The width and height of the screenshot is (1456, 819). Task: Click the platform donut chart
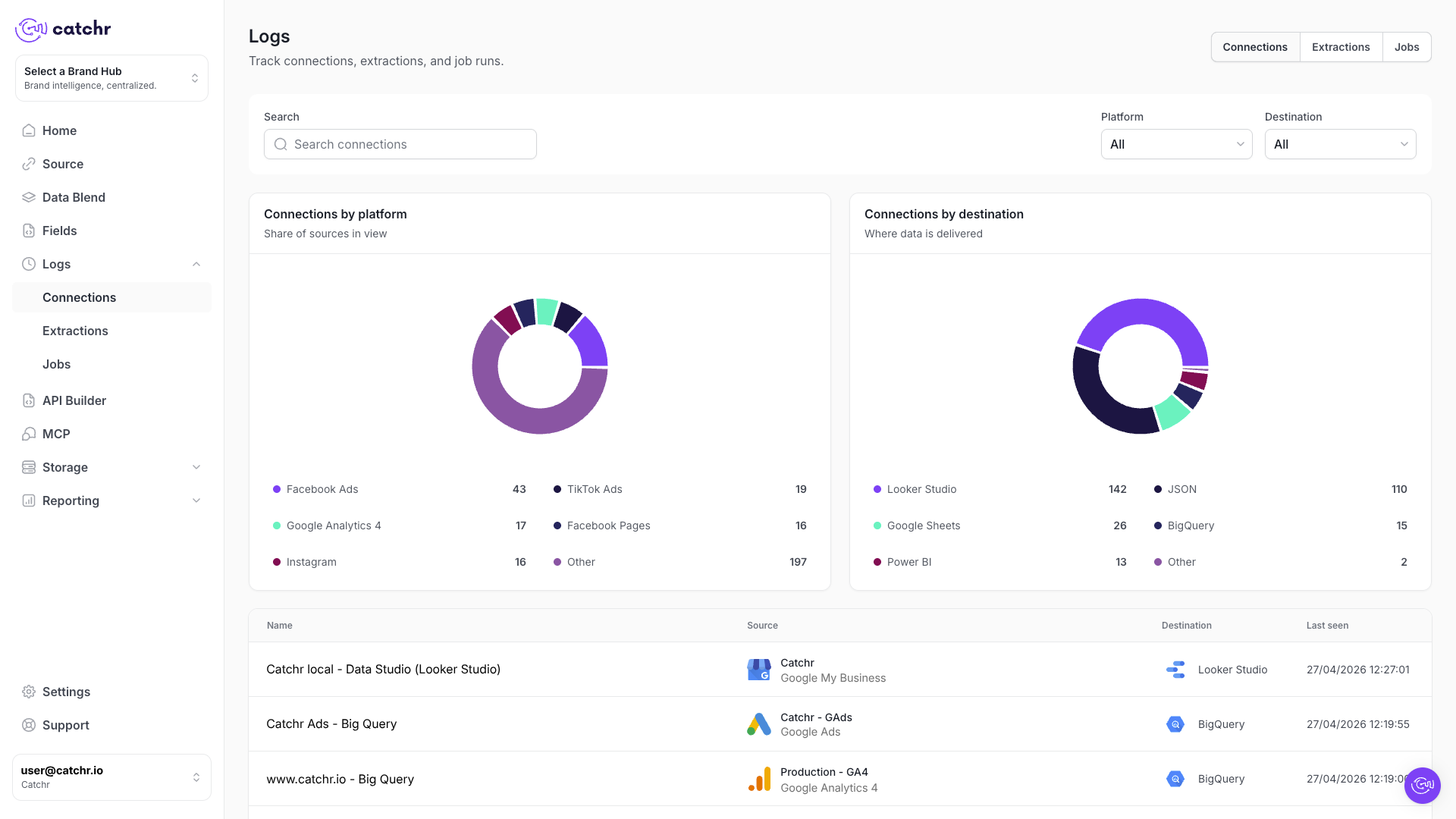pos(540,366)
